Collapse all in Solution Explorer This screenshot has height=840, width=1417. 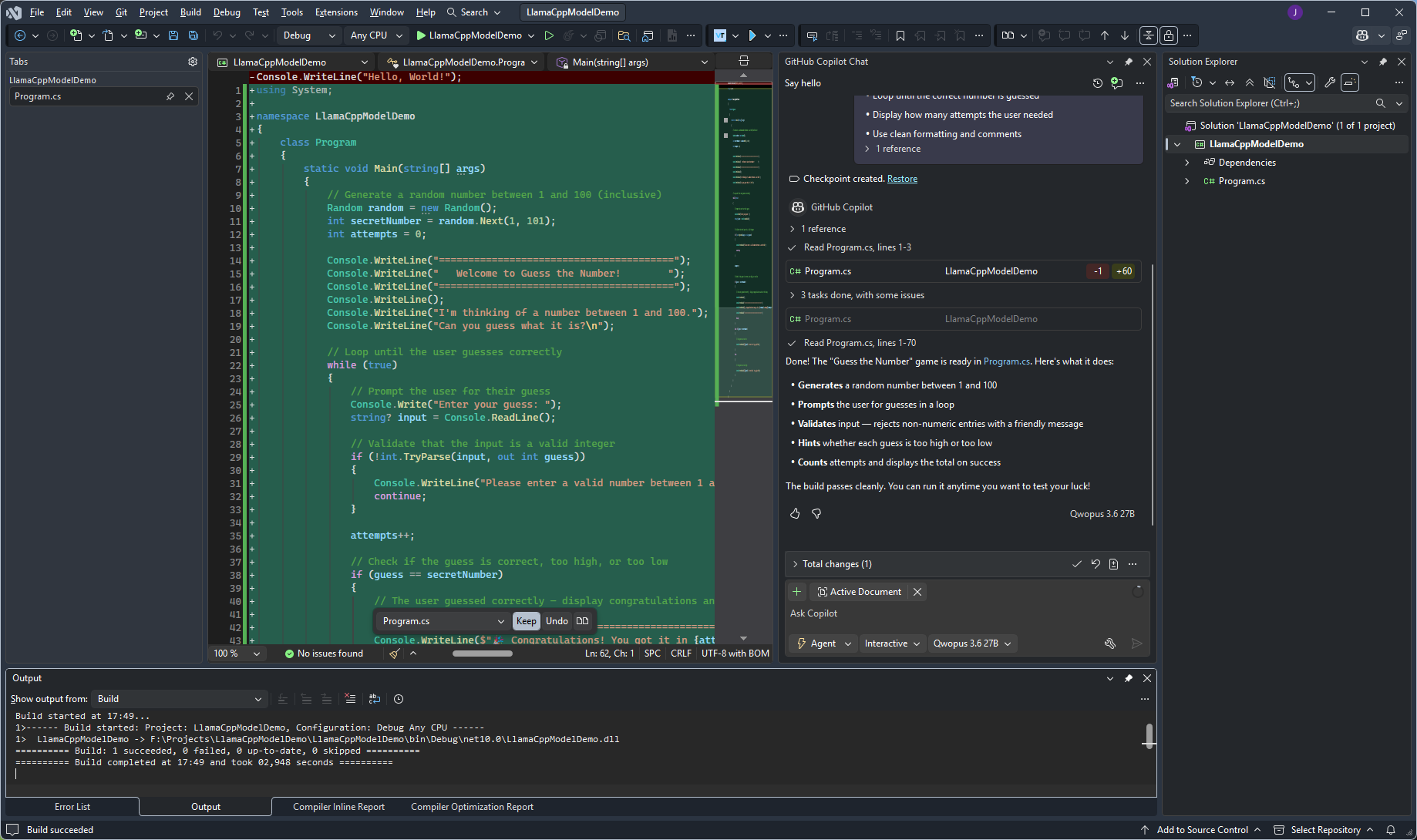click(1250, 82)
